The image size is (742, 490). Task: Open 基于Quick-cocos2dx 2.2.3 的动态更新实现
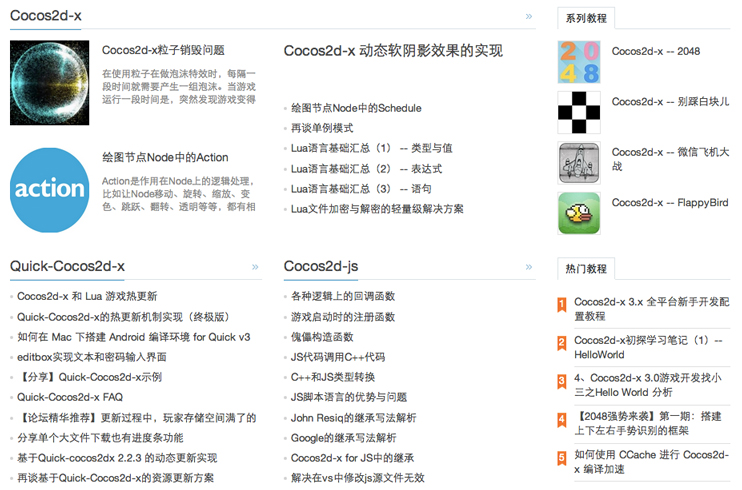tap(117, 458)
